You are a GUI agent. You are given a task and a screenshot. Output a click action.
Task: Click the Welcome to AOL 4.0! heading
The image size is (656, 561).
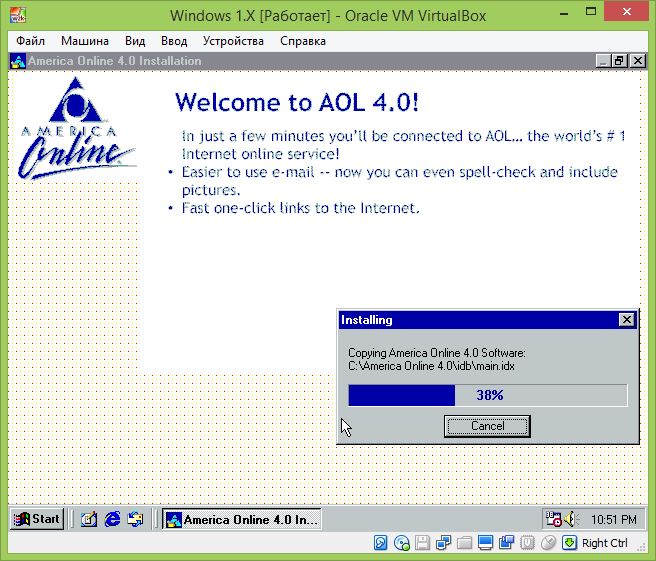coord(297,102)
